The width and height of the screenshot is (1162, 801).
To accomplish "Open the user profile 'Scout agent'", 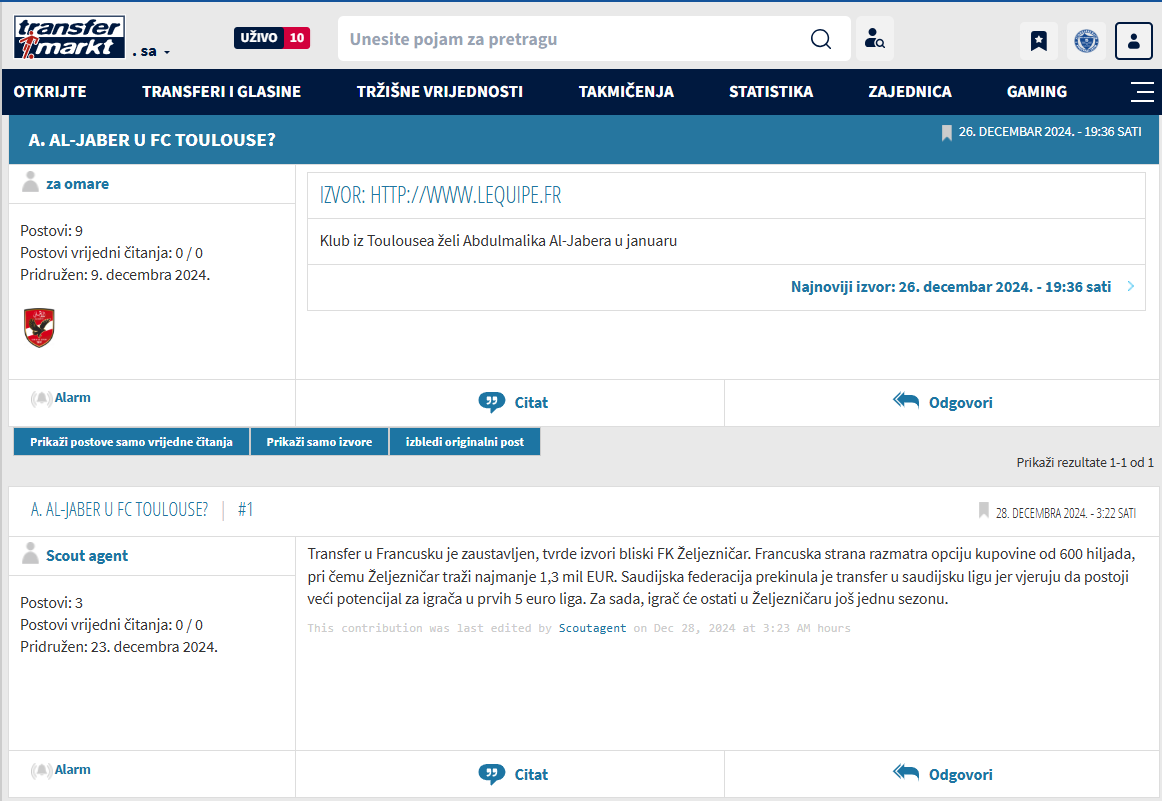I will (87, 556).
